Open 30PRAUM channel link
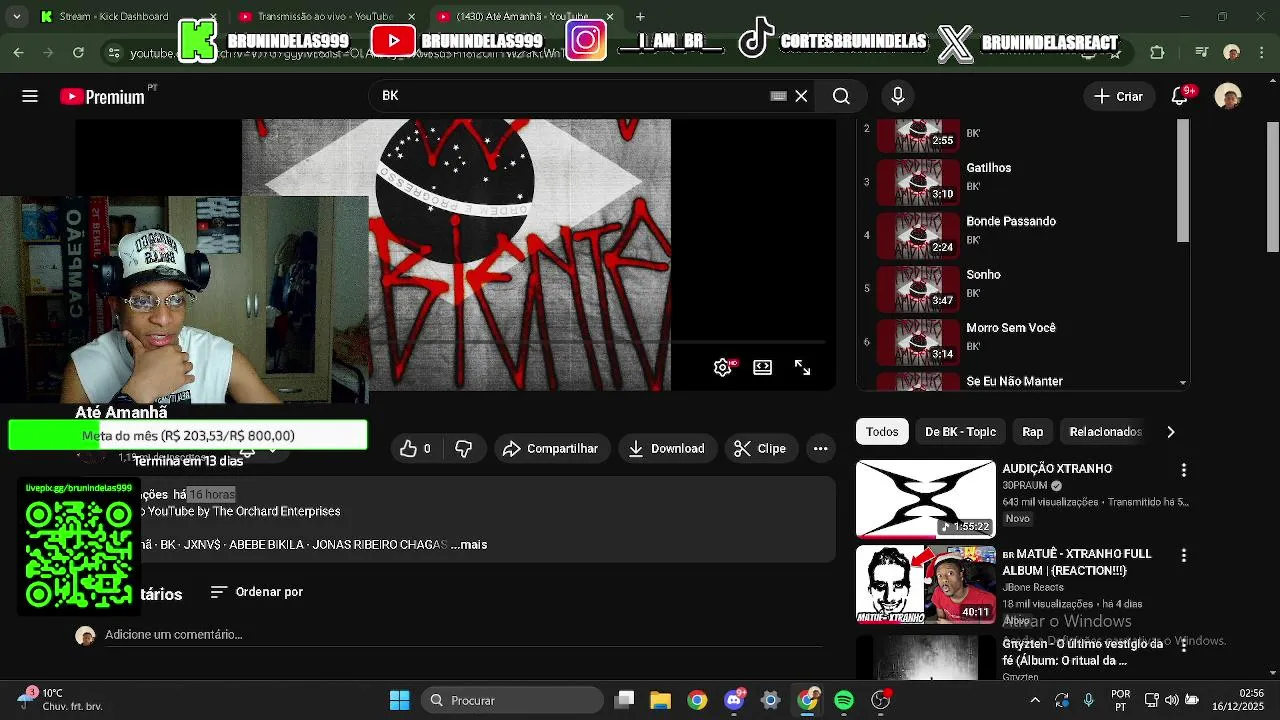Image resolution: width=1280 pixels, height=720 pixels. pyautogui.click(x=1025, y=486)
